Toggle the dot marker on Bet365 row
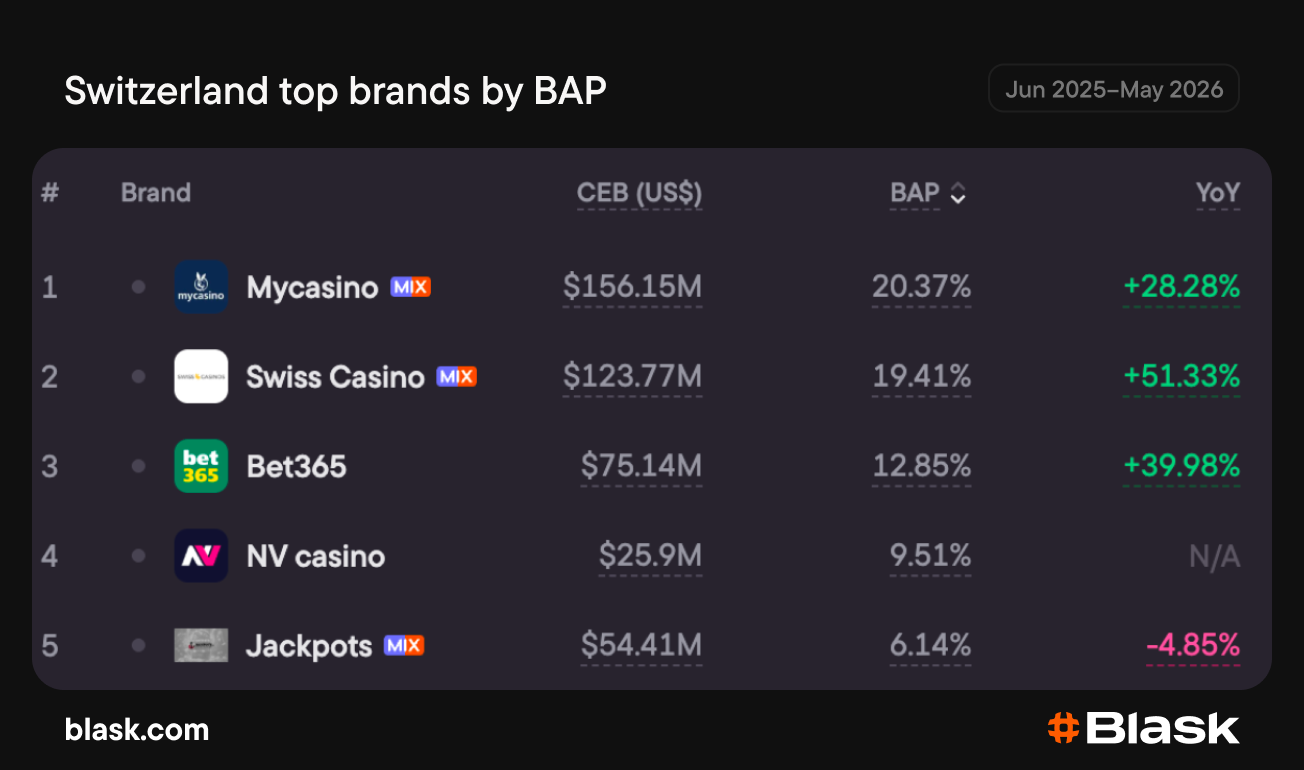 138,466
